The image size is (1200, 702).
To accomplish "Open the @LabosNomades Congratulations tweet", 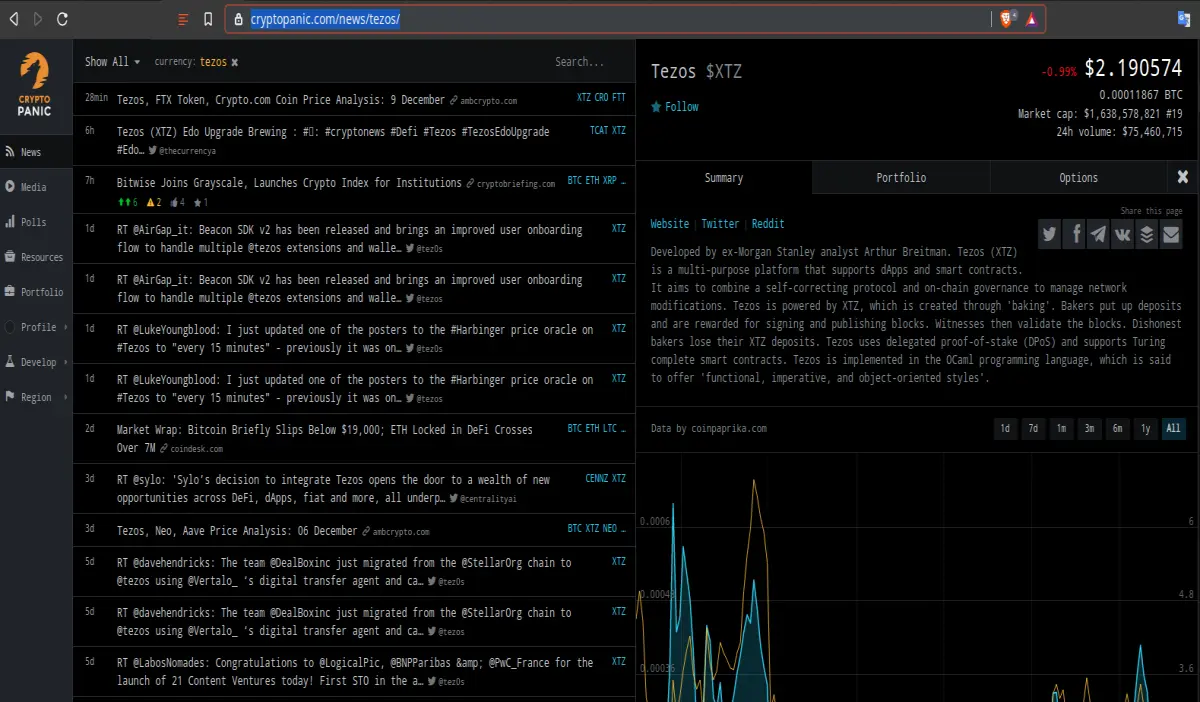I will tap(355, 671).
